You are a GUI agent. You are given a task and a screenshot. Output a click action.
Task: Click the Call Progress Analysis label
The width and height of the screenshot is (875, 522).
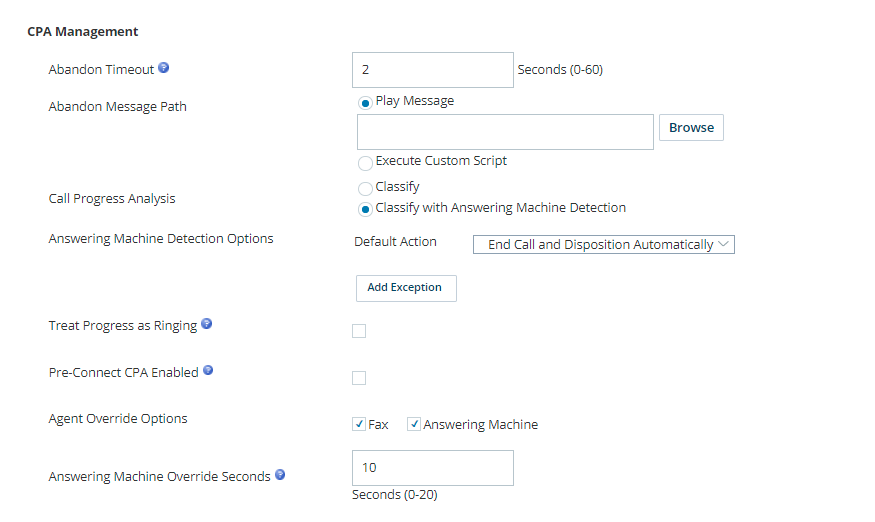click(112, 199)
